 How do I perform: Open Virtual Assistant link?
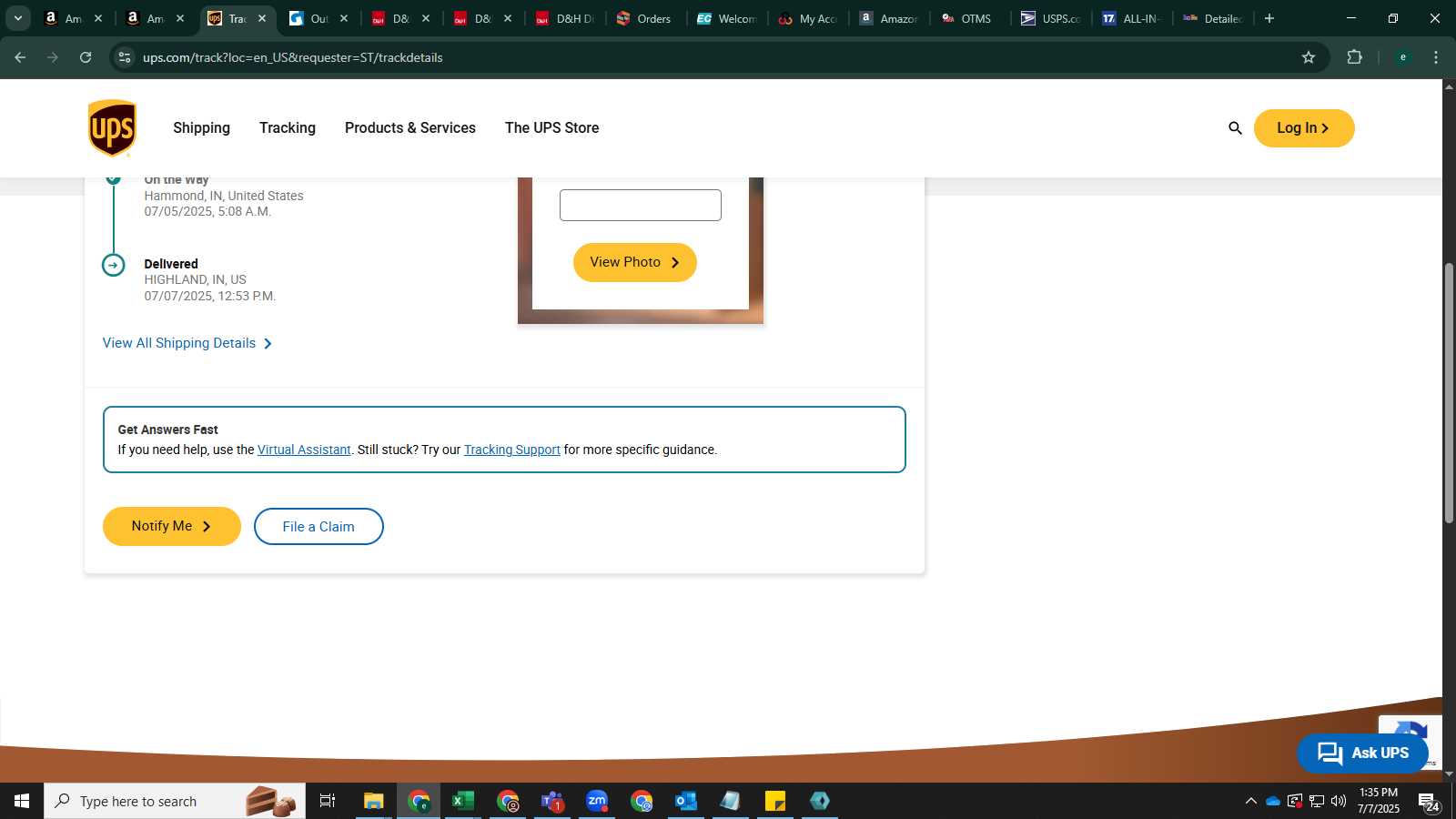(x=304, y=450)
